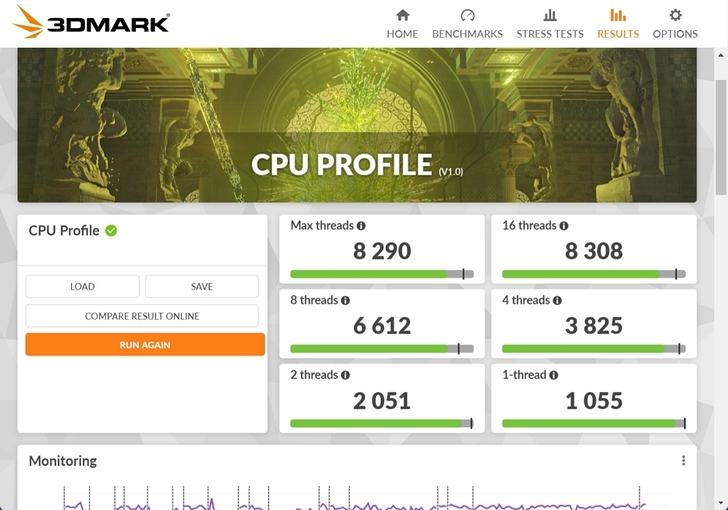Viewport: 728px width, 510px height.
Task: Click 8 threads info icon
Action: tap(345, 301)
